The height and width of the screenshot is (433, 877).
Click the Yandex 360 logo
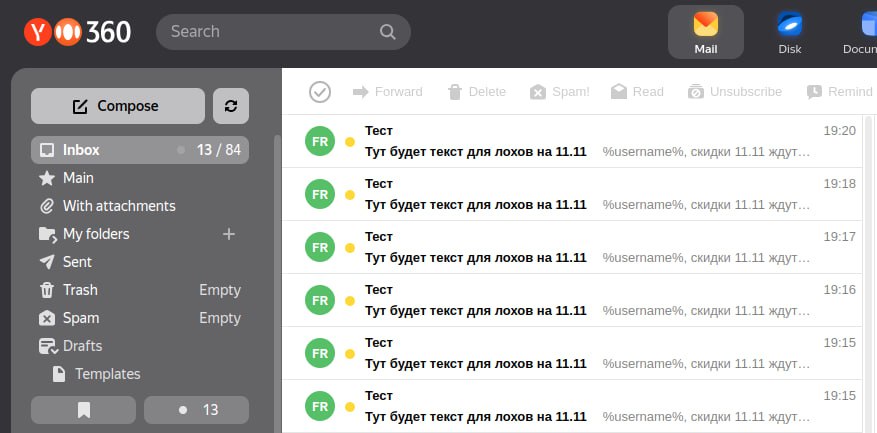(x=78, y=32)
